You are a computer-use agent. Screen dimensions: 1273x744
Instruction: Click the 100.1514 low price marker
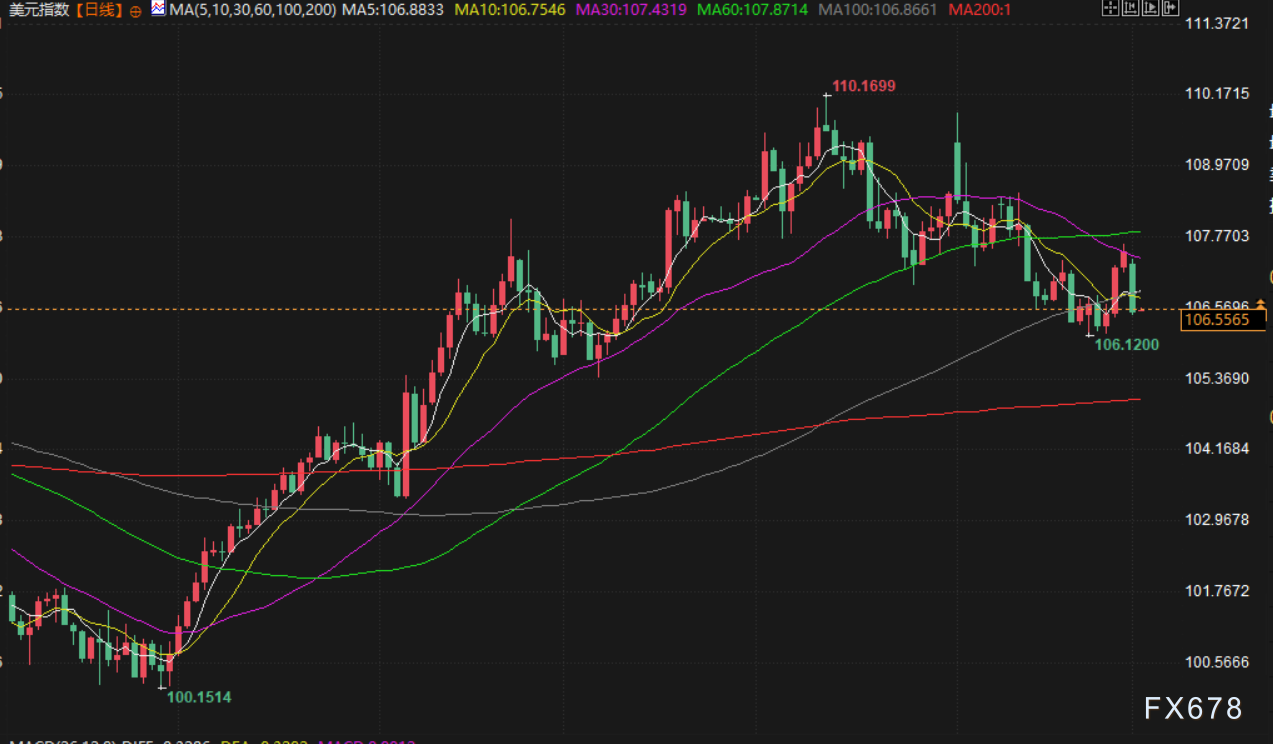[x=199, y=697]
